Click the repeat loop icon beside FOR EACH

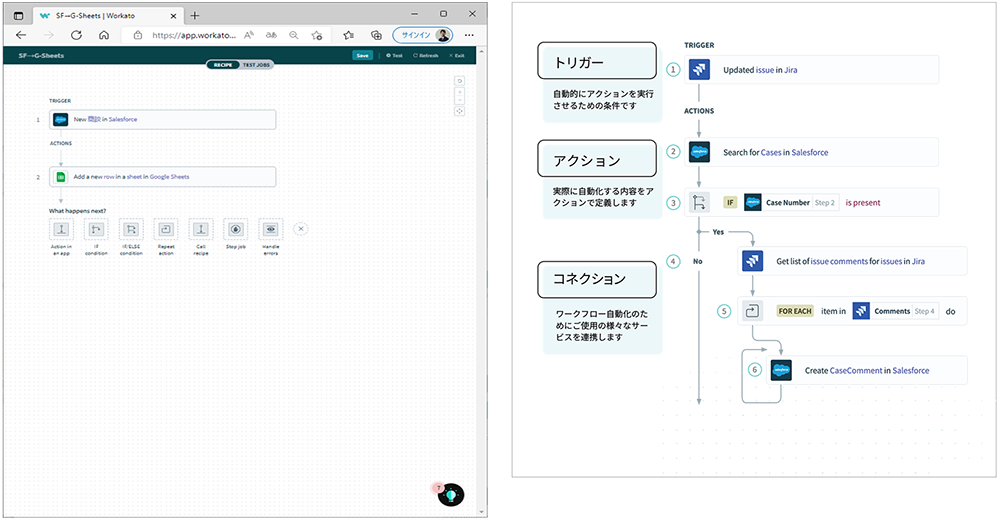[x=753, y=311]
